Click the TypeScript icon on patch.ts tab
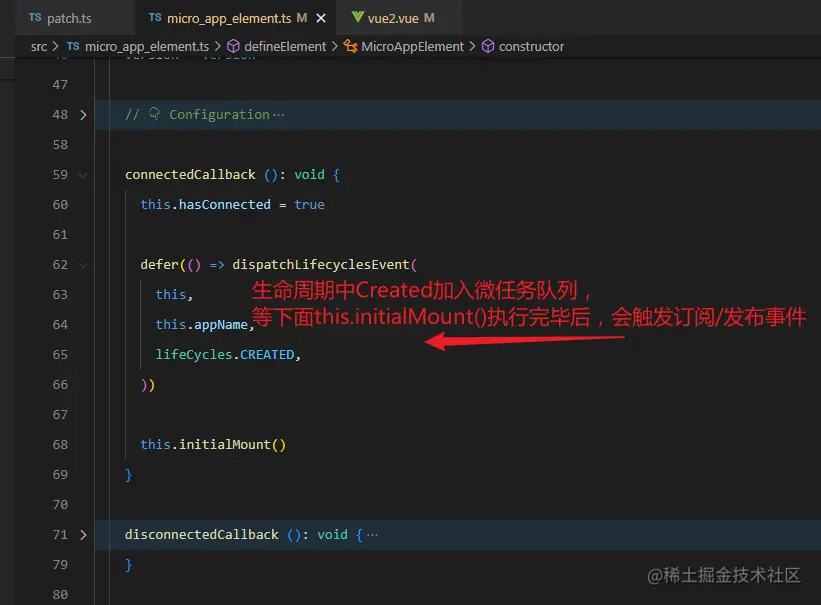This screenshot has width=821, height=605. [x=35, y=18]
